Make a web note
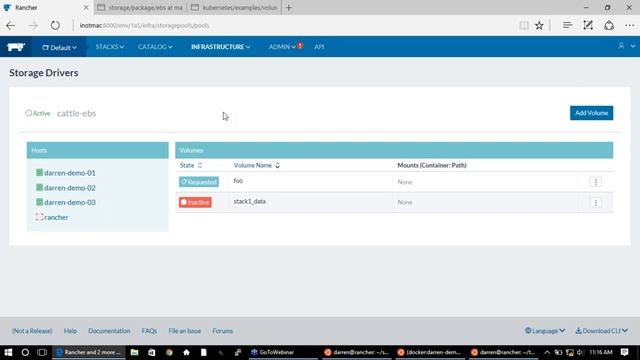This screenshot has height=360, width=640. [x=588, y=25]
